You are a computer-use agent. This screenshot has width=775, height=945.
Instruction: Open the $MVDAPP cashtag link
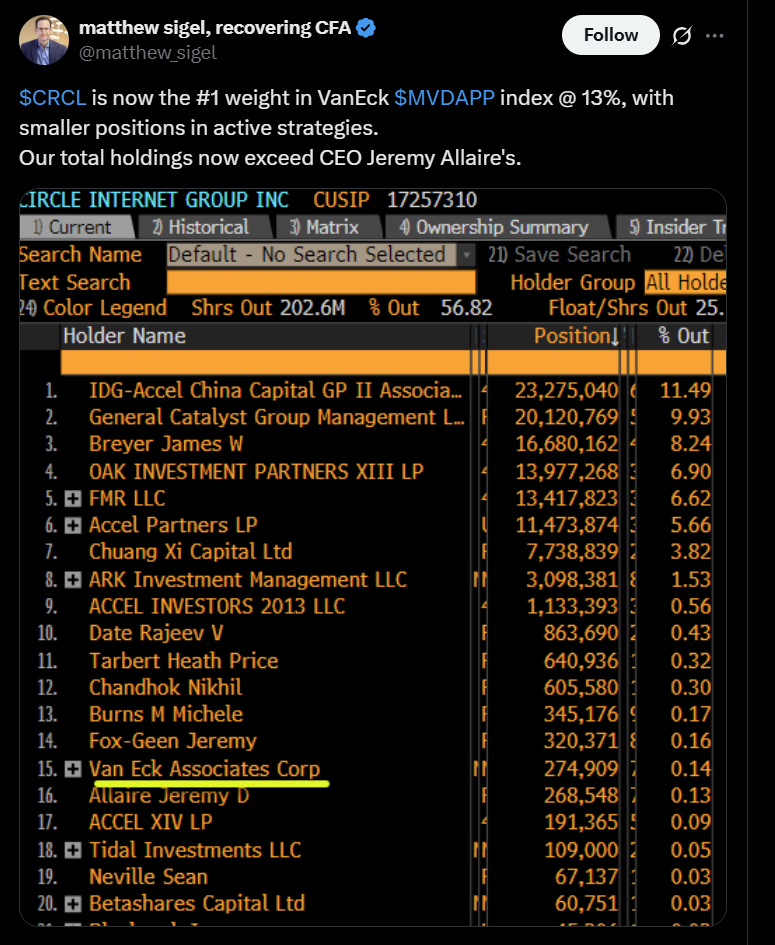(x=444, y=98)
